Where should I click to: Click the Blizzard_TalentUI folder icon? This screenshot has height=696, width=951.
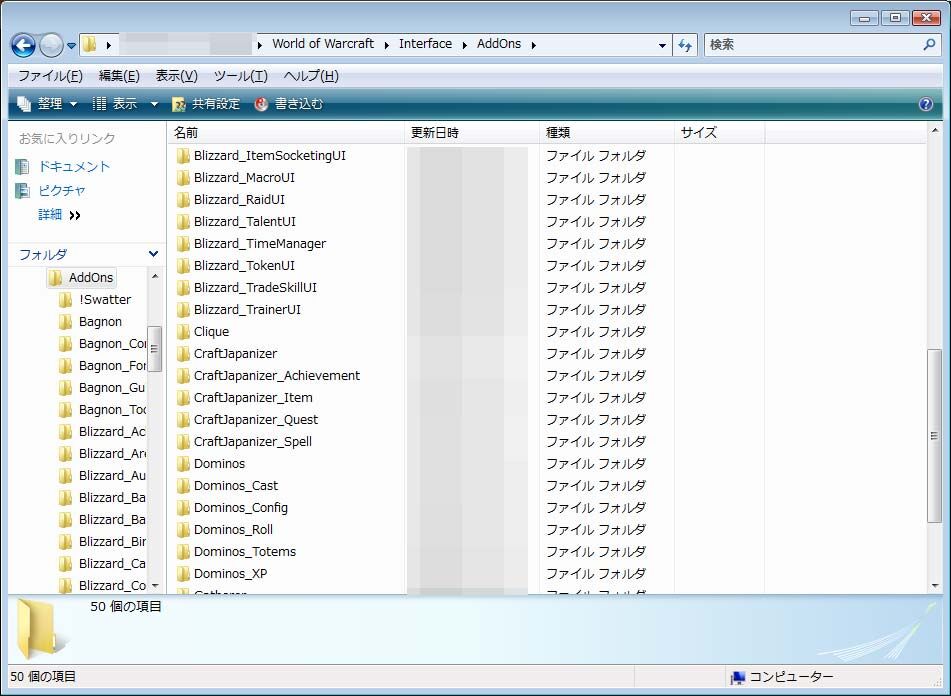click(x=183, y=222)
